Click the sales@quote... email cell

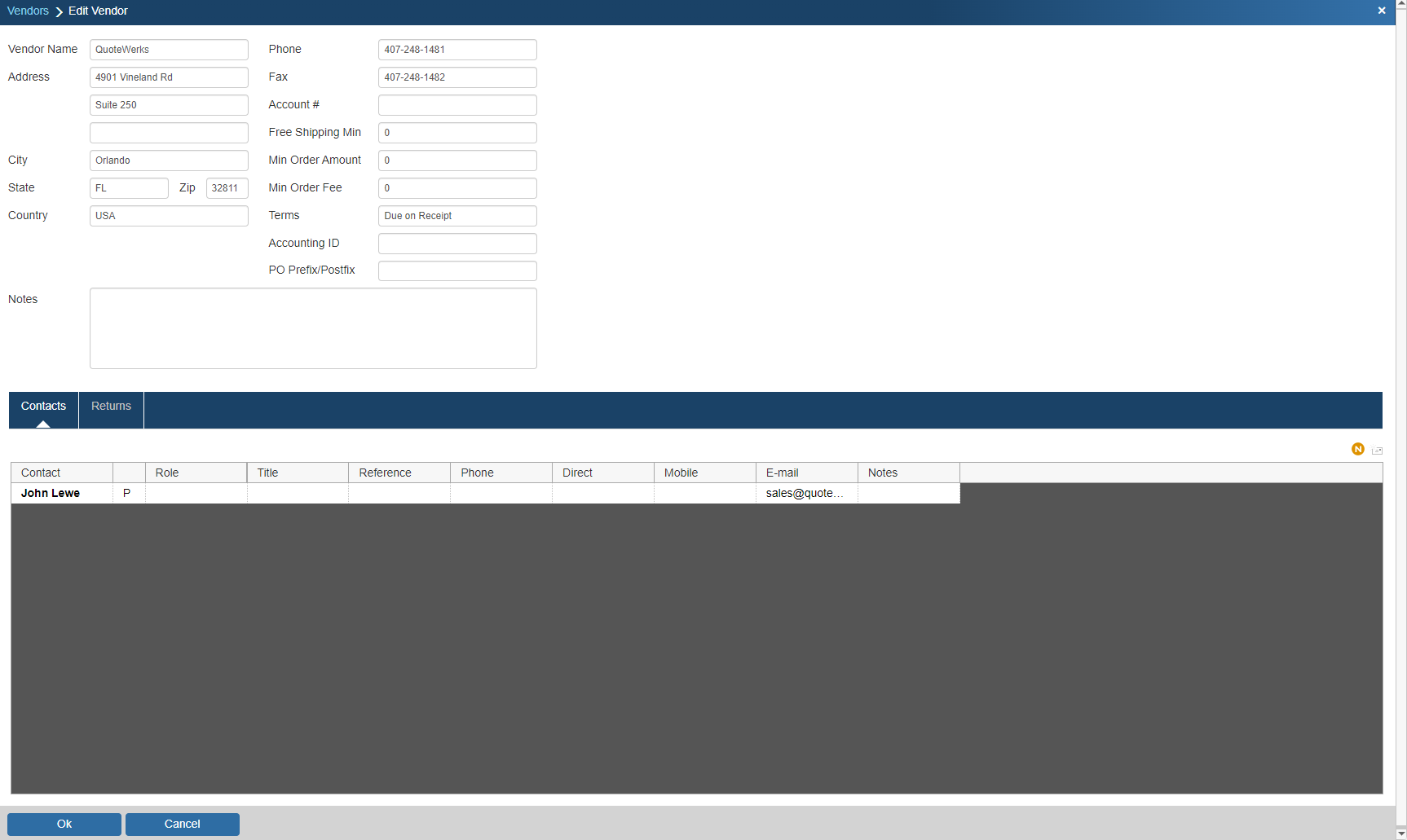click(x=805, y=493)
